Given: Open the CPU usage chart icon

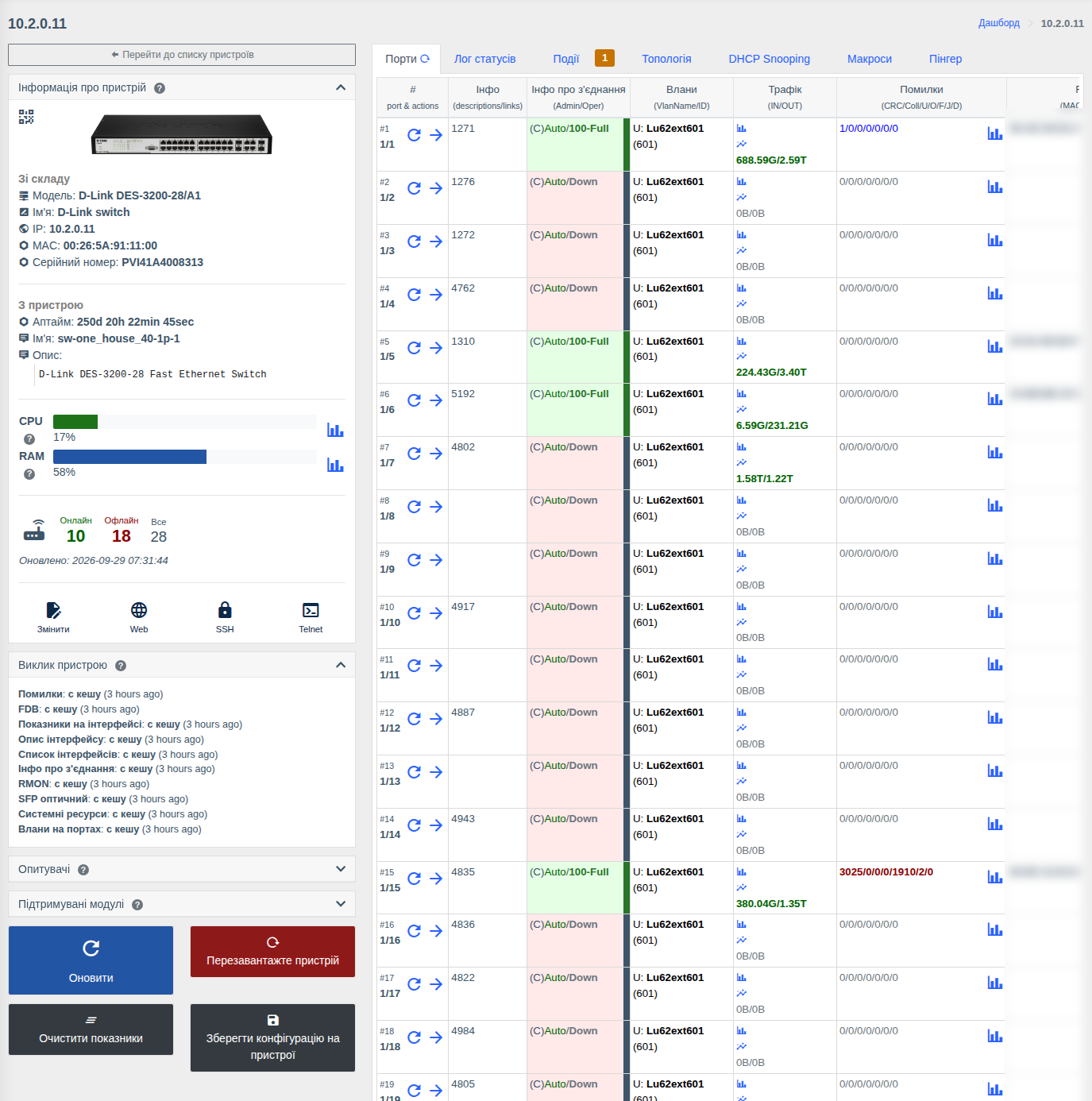Looking at the screenshot, I should pyautogui.click(x=335, y=430).
